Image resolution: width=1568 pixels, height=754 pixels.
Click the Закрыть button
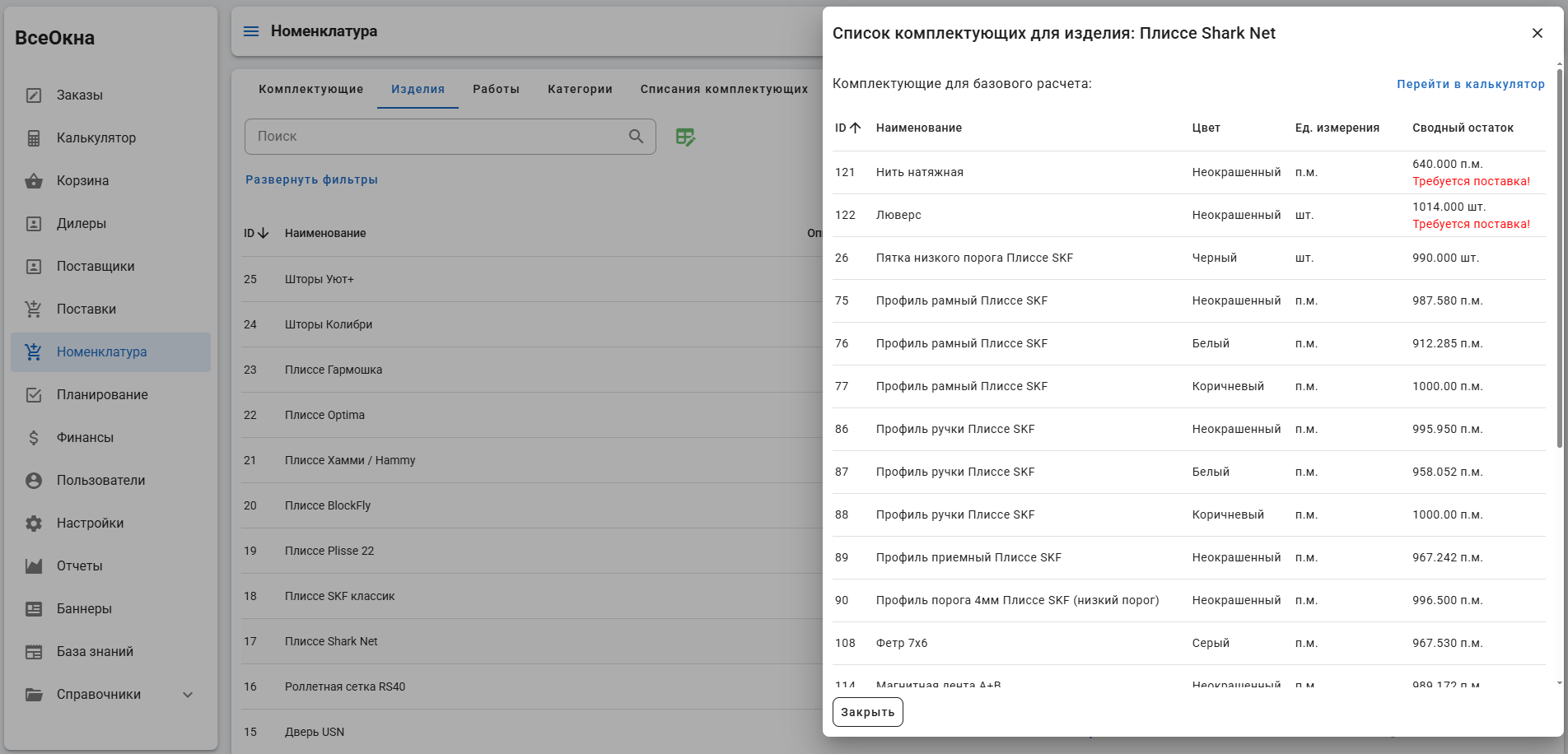[x=868, y=712]
